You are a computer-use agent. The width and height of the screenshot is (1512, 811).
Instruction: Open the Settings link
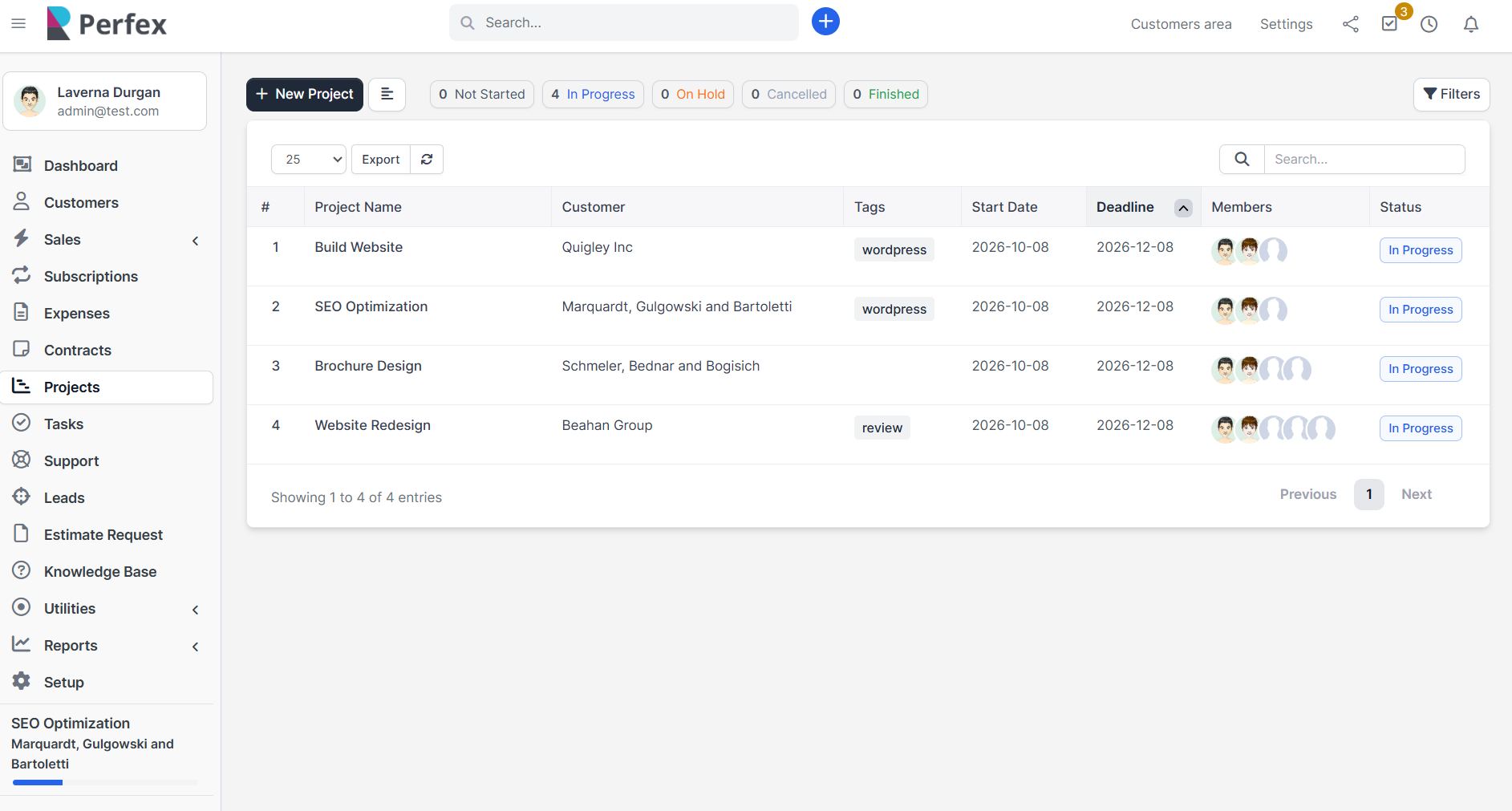coord(1286,24)
